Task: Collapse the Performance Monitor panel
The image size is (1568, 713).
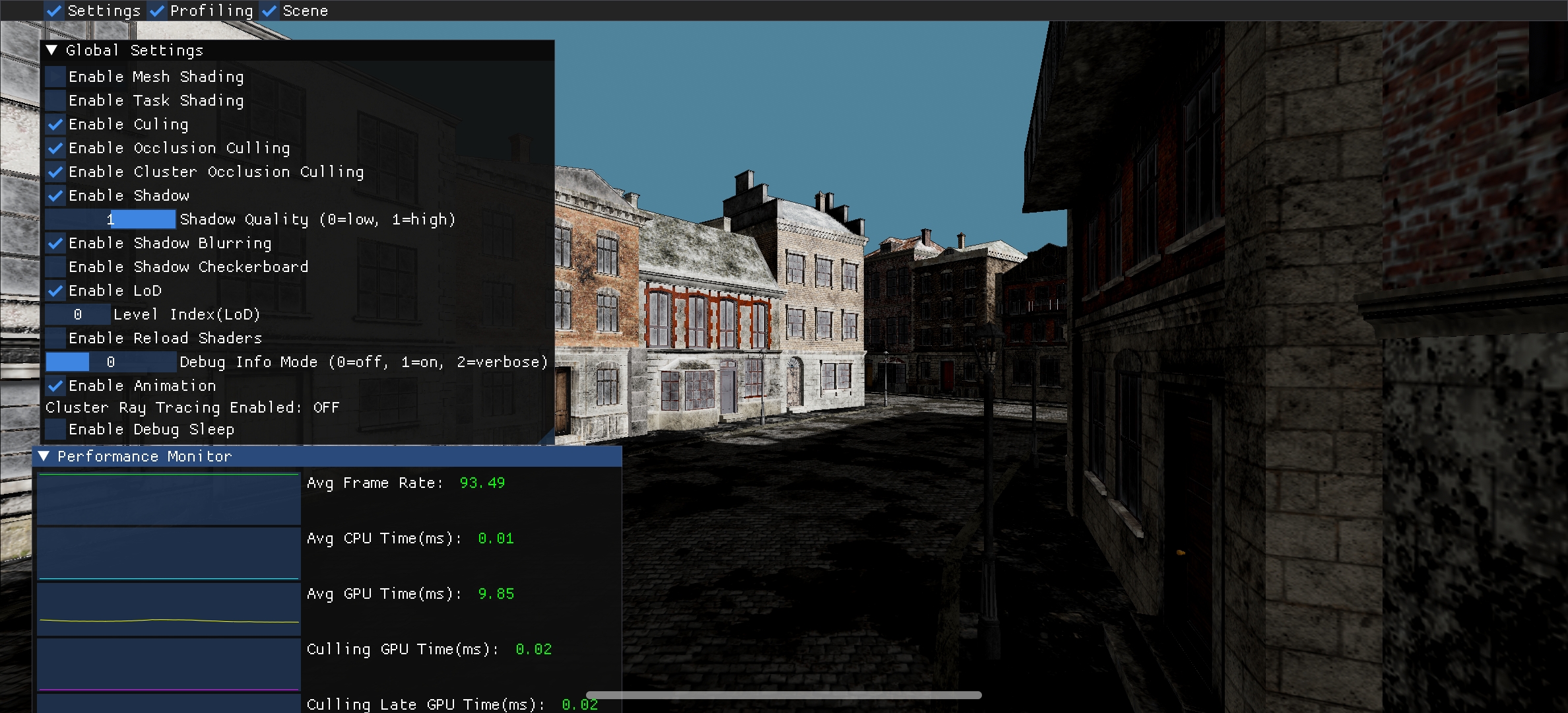Action: 44,456
